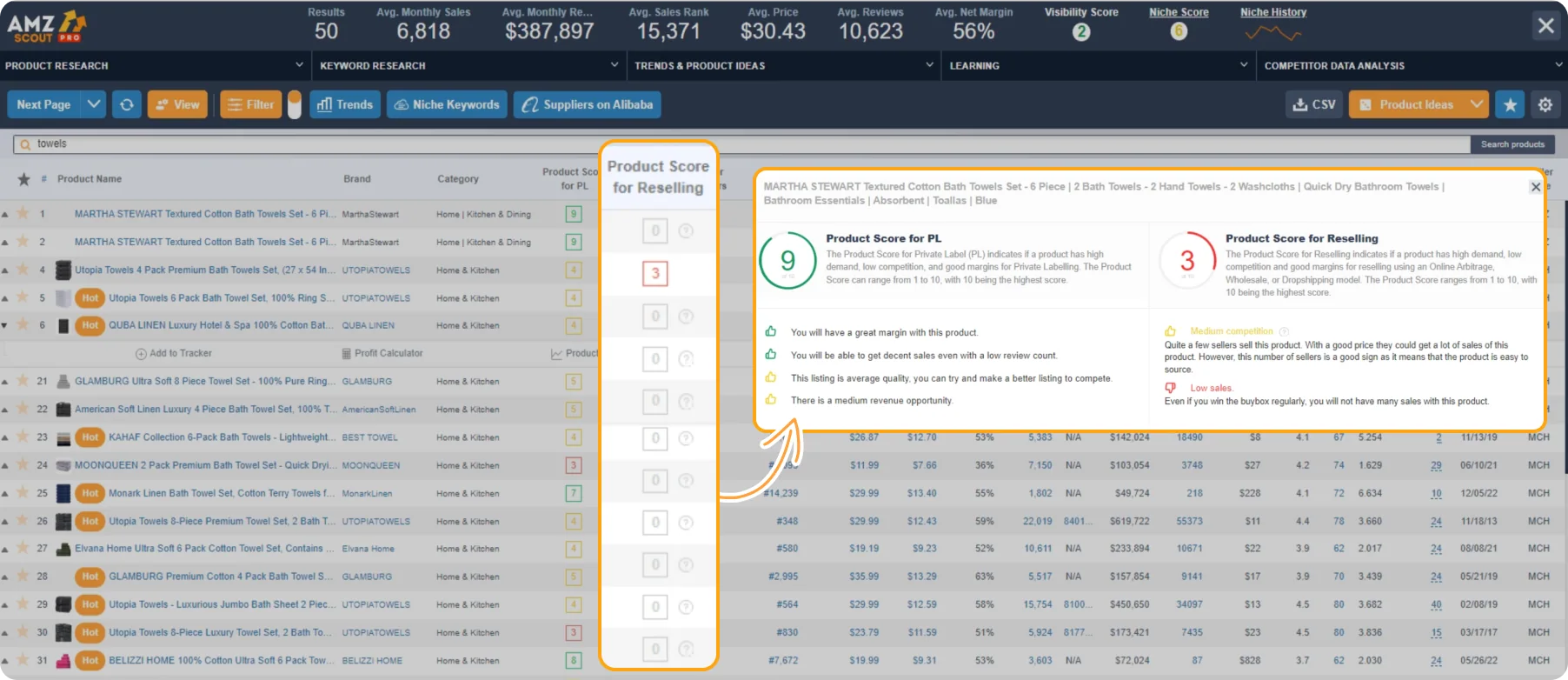1568x680 pixels.
Task: Click Add to Tracker under QUBA LINEN
Action: point(174,353)
